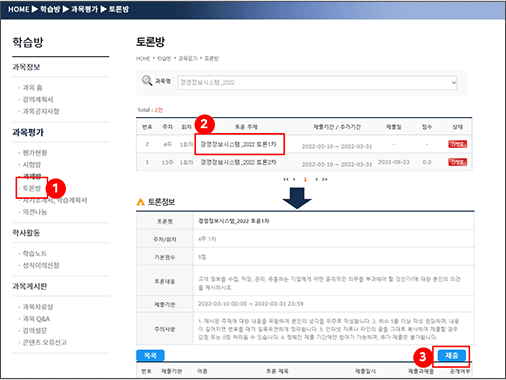Click the 13주 week cell in the table
This screenshot has height=380, width=506.
pyautogui.click(x=167, y=162)
